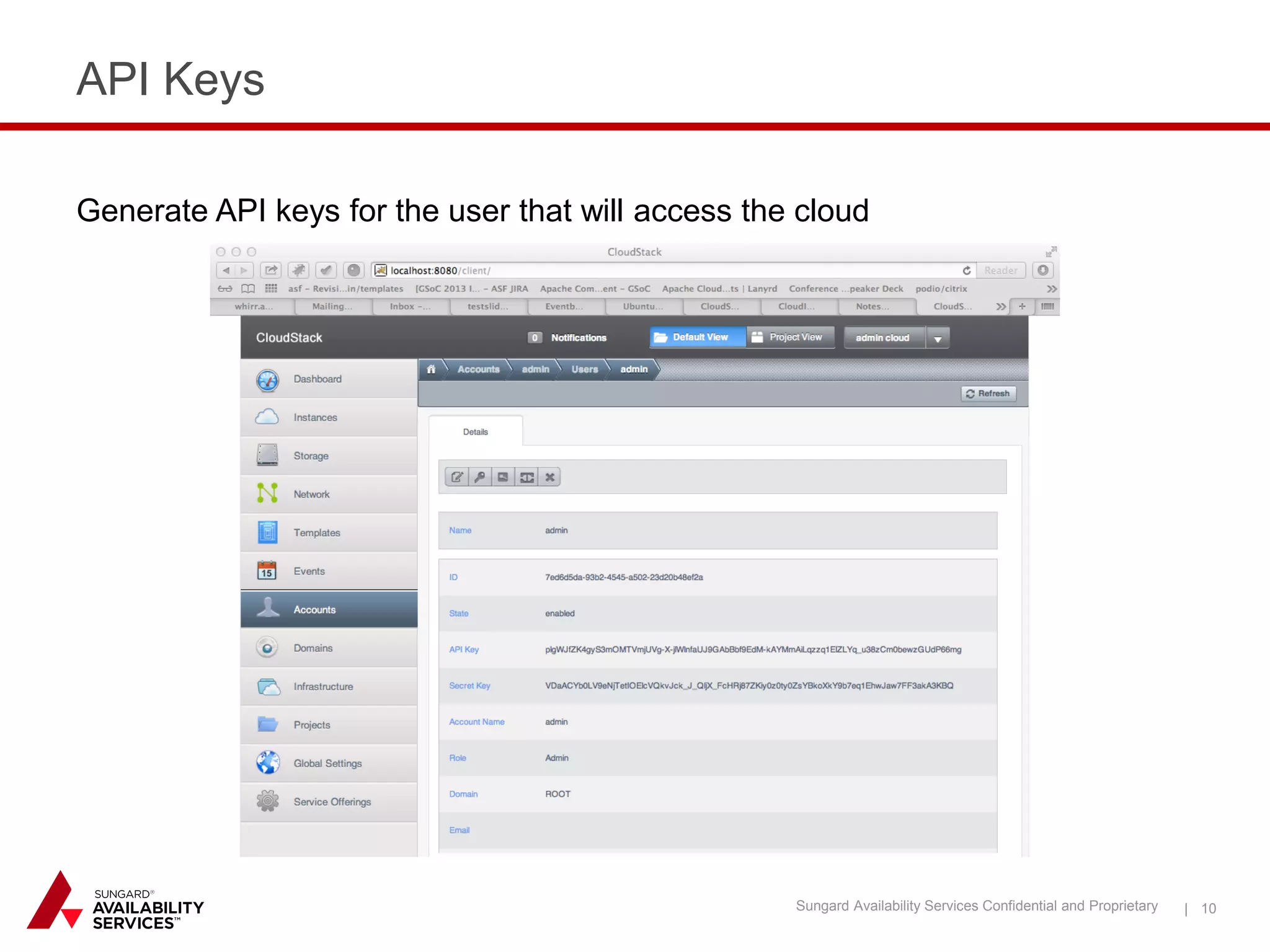The height and width of the screenshot is (952, 1270).
Task: Switch to Project View
Action: pyautogui.click(x=791, y=337)
